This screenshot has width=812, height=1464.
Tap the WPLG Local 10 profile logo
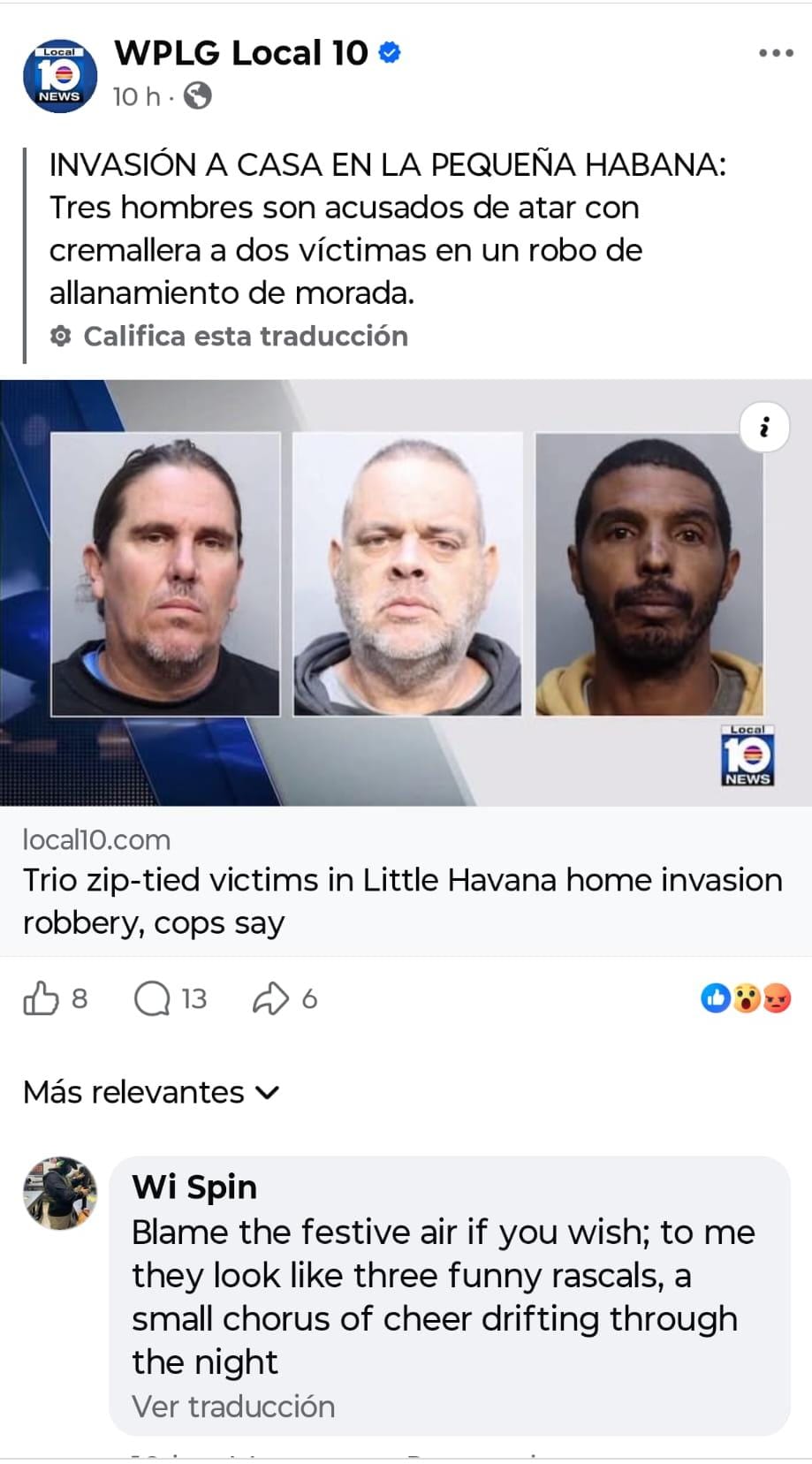pyautogui.click(x=59, y=77)
